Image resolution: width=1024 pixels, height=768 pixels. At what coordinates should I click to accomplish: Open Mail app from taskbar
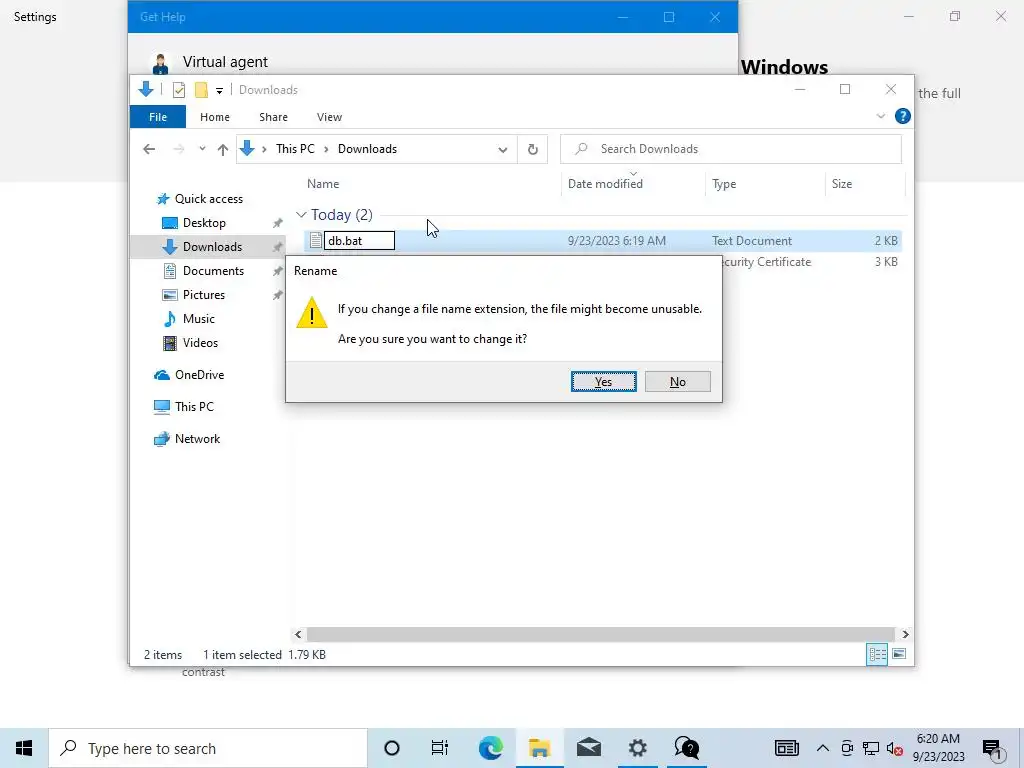[588, 748]
